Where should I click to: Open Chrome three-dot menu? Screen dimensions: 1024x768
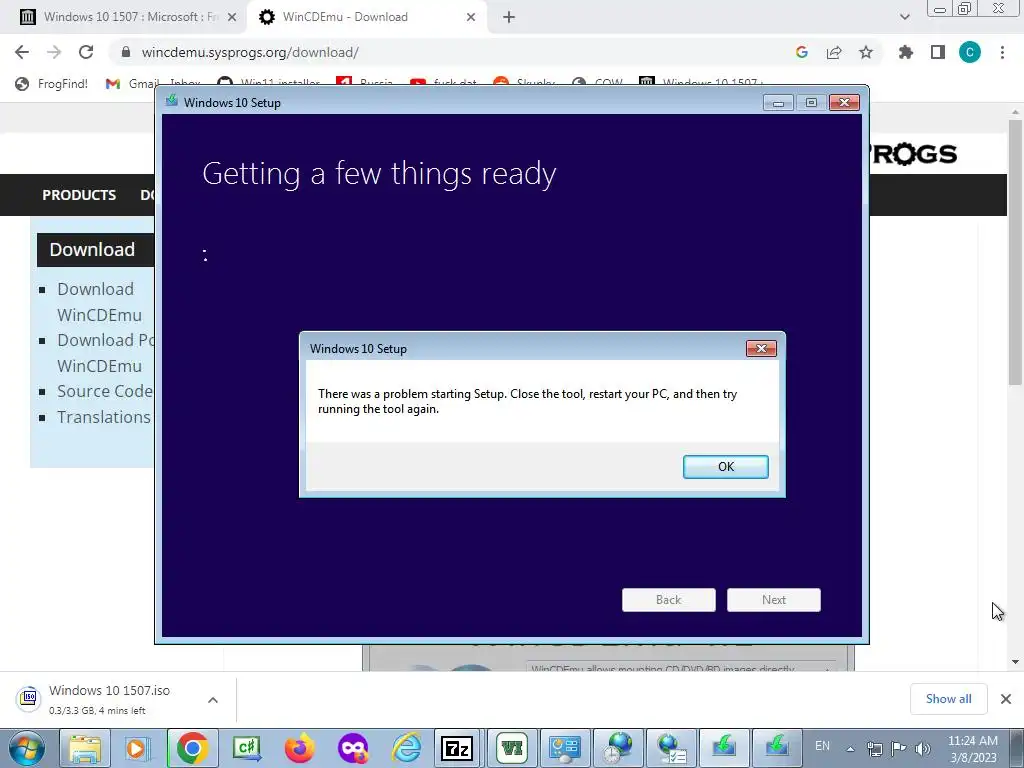coord(1002,52)
